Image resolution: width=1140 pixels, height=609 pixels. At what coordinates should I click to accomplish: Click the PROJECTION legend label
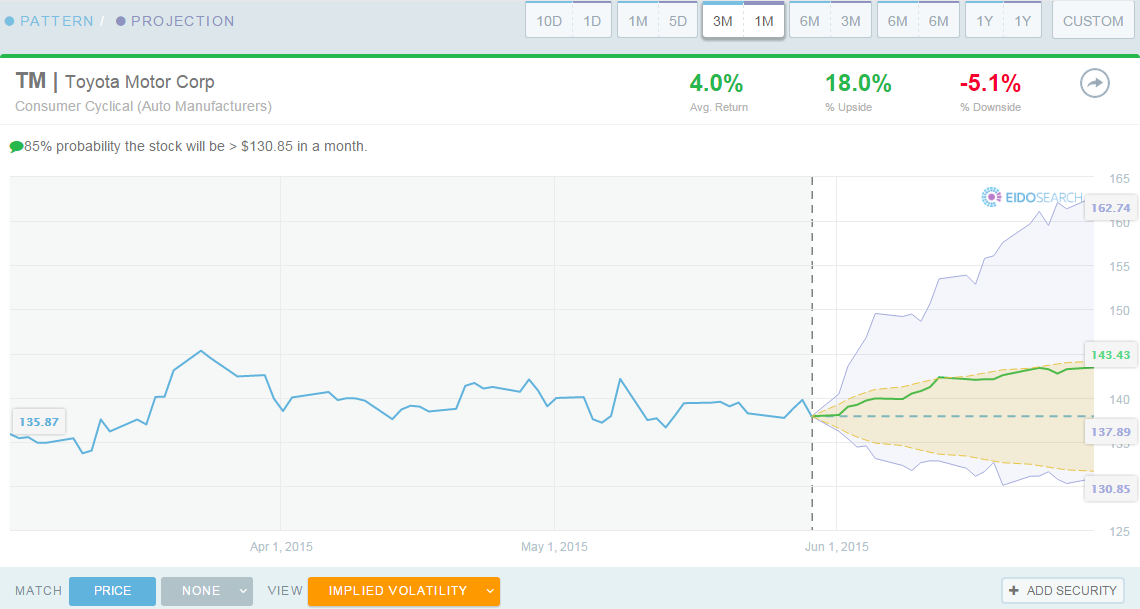tap(182, 21)
